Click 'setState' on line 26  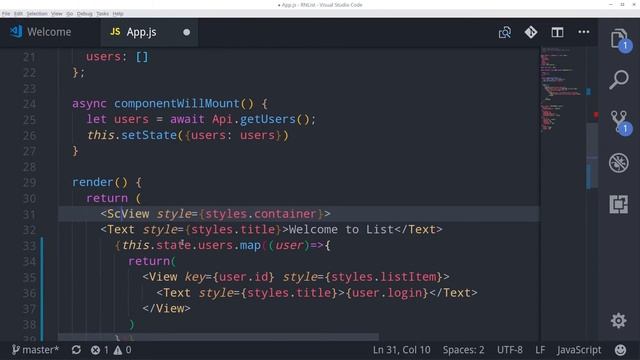point(149,135)
